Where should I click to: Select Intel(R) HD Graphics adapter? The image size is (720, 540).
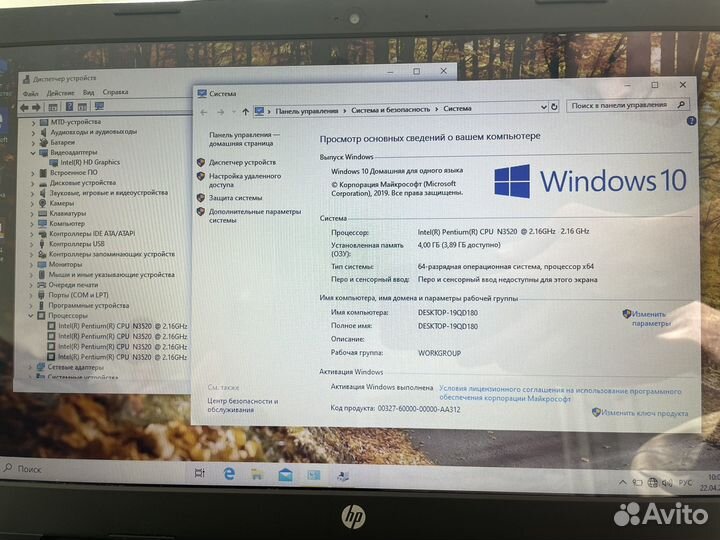click(90, 162)
